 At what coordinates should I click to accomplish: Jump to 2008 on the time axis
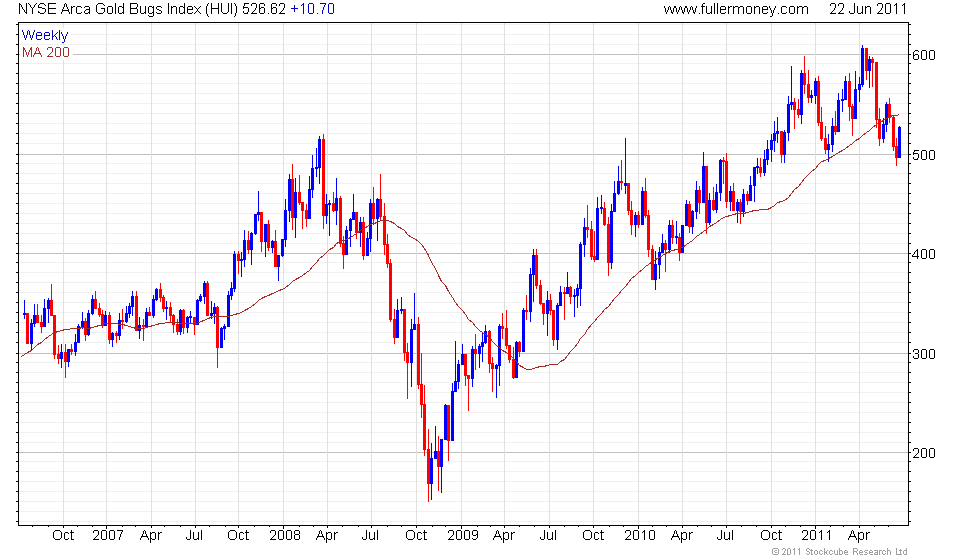coord(283,535)
